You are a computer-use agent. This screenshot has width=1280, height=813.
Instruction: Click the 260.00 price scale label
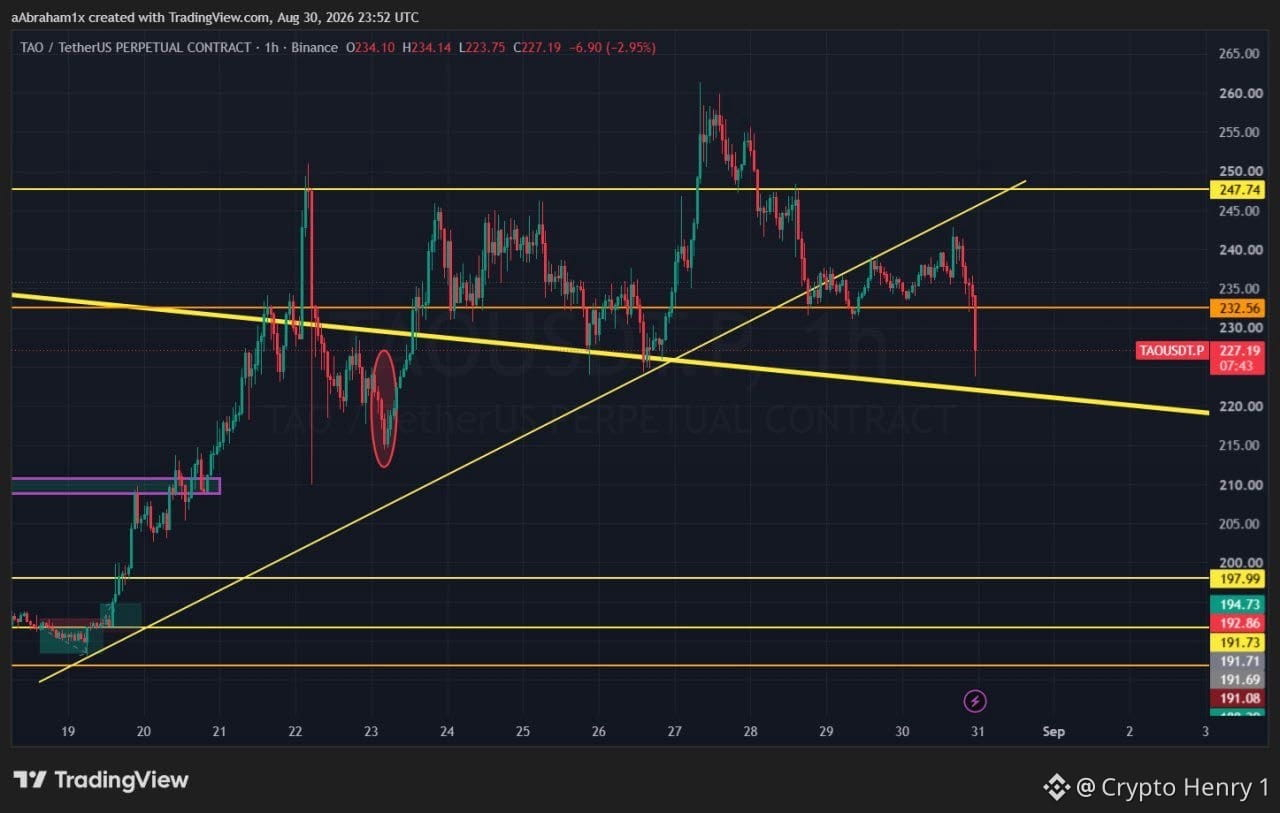[x=1238, y=93]
